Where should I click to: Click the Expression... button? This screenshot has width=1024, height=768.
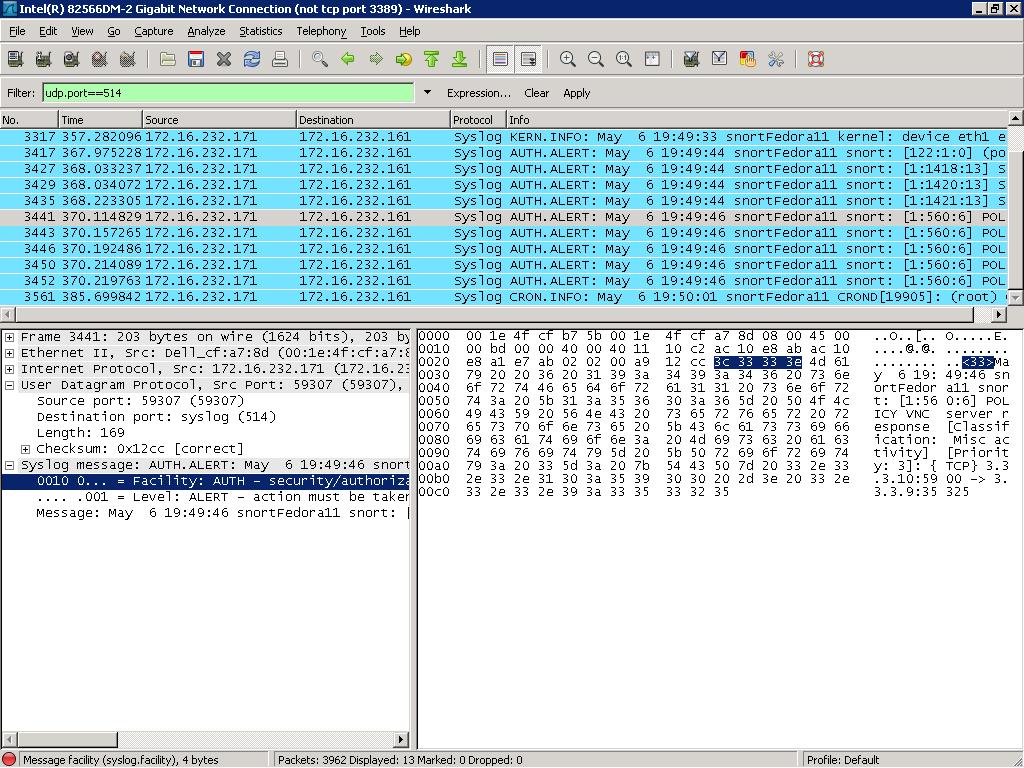tap(478, 93)
